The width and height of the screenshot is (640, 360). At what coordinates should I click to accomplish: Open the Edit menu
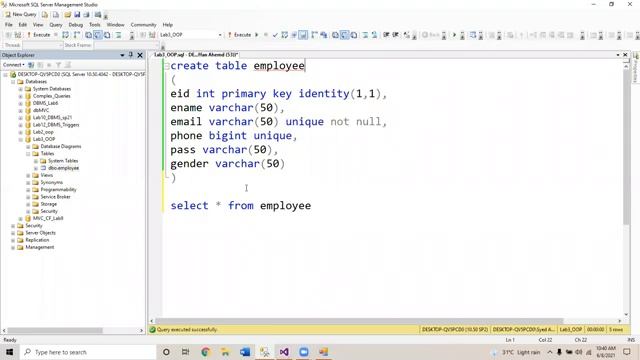pyautogui.click(x=23, y=25)
